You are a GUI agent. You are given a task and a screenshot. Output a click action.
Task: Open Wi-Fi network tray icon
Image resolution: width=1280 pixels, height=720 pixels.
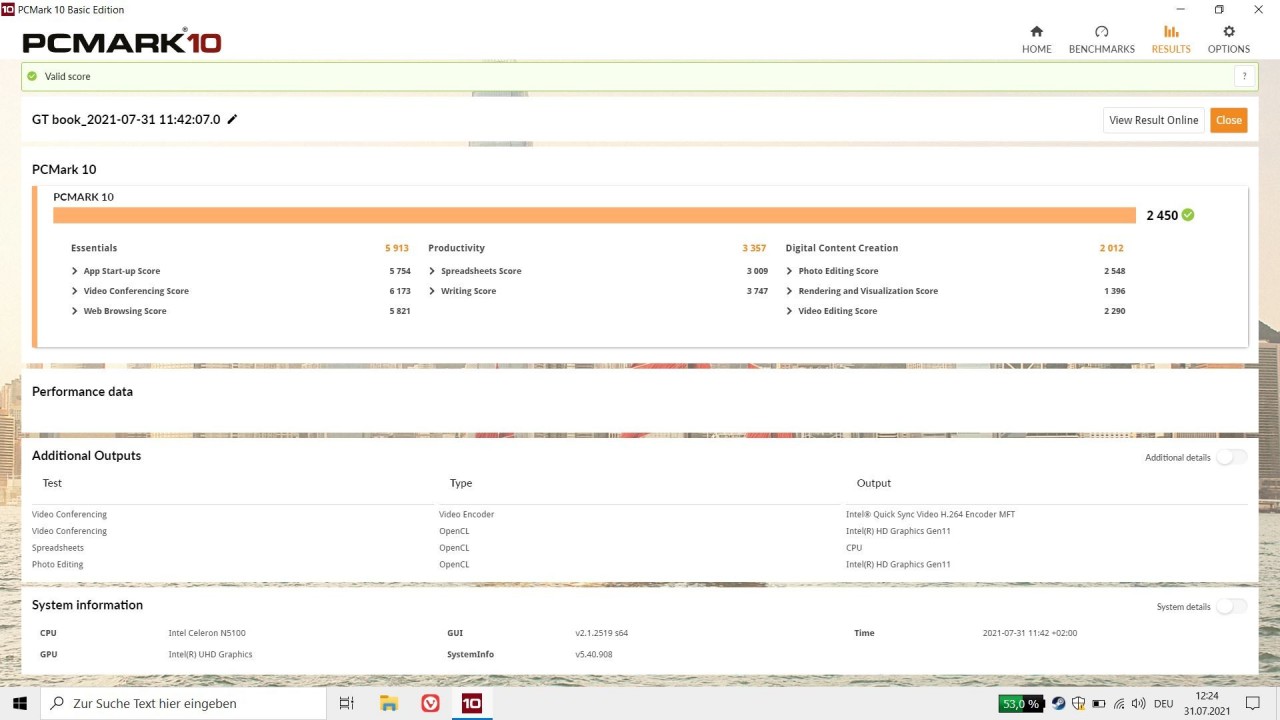(x=1119, y=703)
